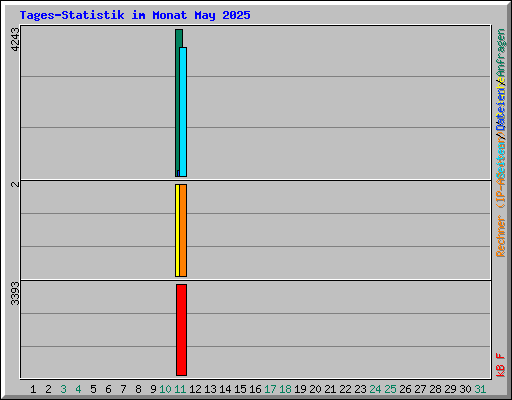
Task: Click day label 22 on the x-axis
Action: pyautogui.click(x=345, y=389)
